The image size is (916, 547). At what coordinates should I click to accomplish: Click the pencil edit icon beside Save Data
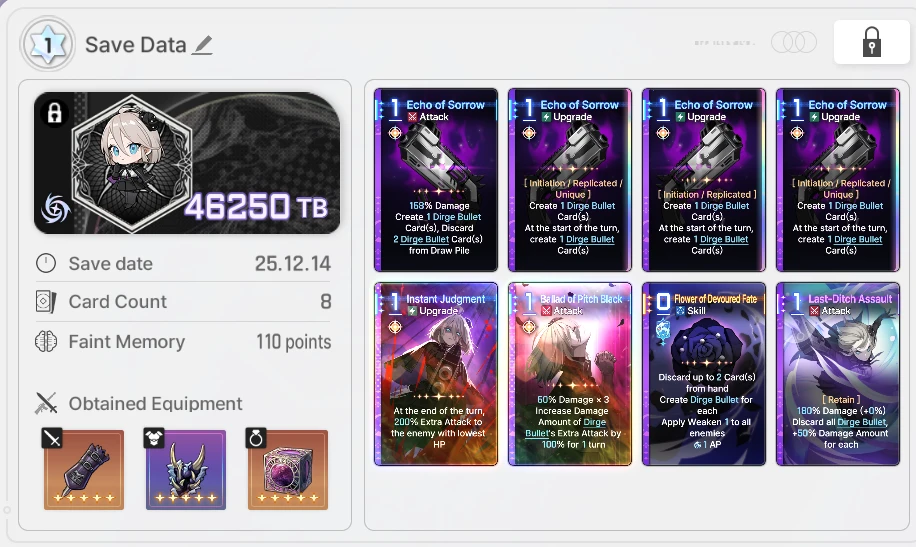pyautogui.click(x=203, y=46)
